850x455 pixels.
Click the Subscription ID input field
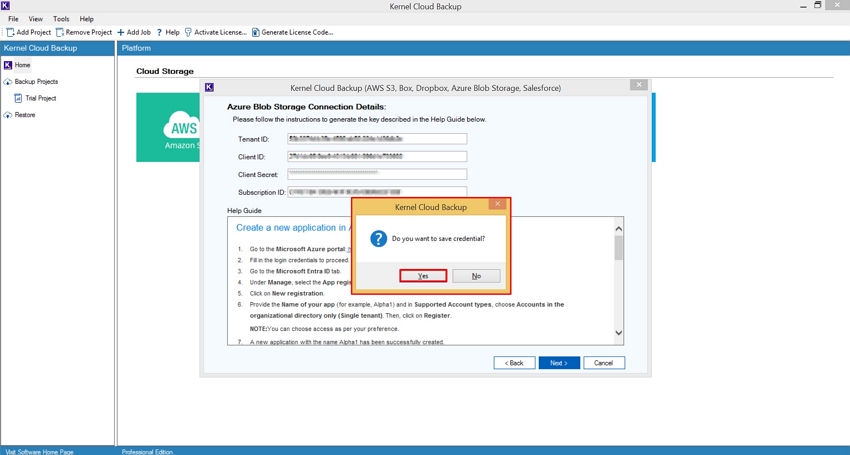(x=377, y=191)
